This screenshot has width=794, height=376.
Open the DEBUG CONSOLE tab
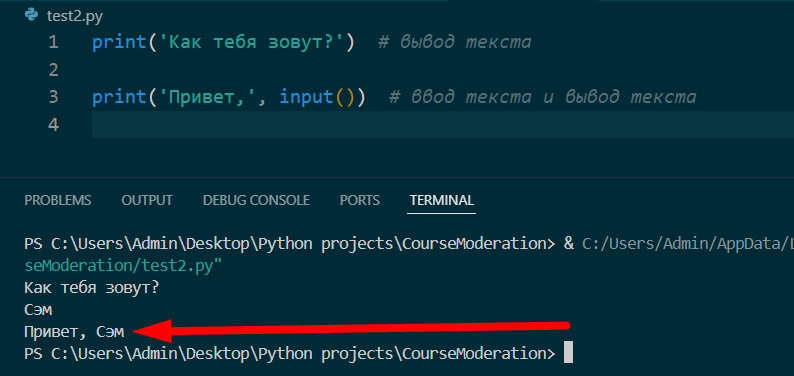[x=256, y=200]
